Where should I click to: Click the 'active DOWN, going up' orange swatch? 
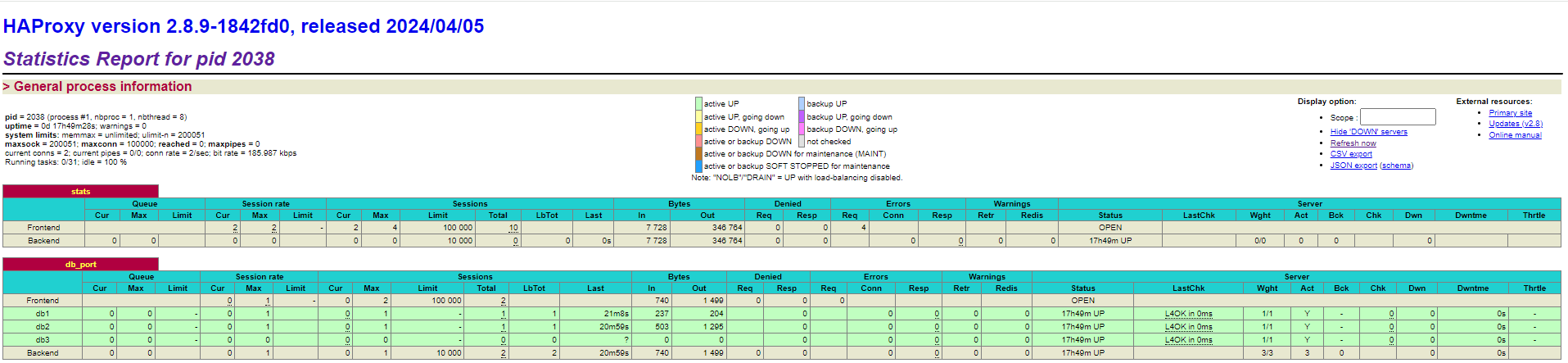click(698, 129)
